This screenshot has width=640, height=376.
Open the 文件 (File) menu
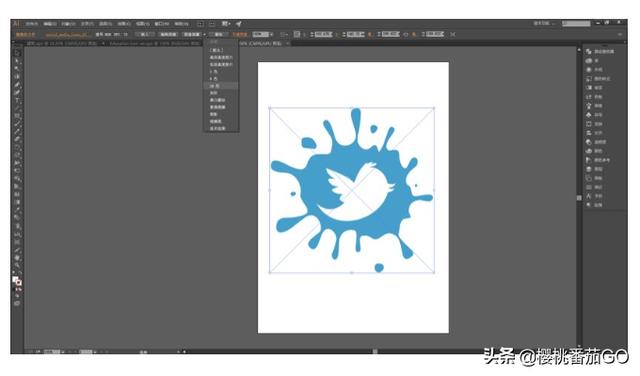point(31,24)
